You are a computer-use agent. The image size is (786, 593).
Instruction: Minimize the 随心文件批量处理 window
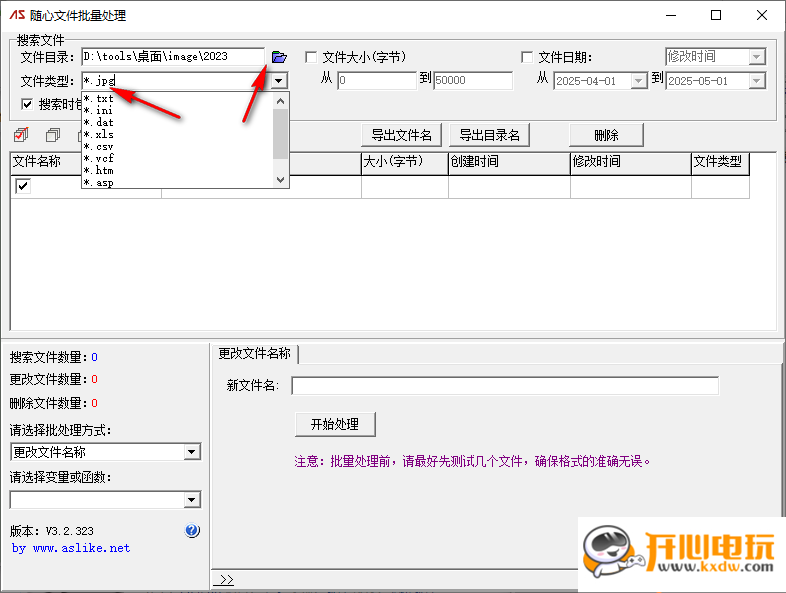coord(671,16)
